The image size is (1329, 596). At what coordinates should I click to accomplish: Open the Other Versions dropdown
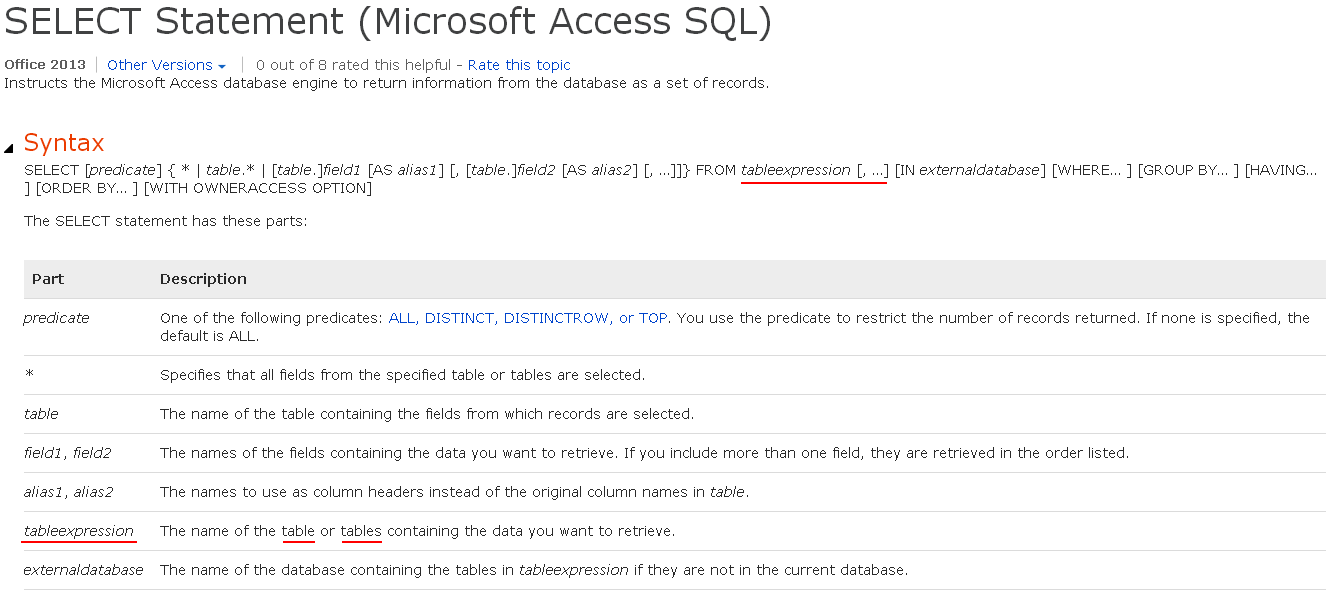[x=166, y=65]
